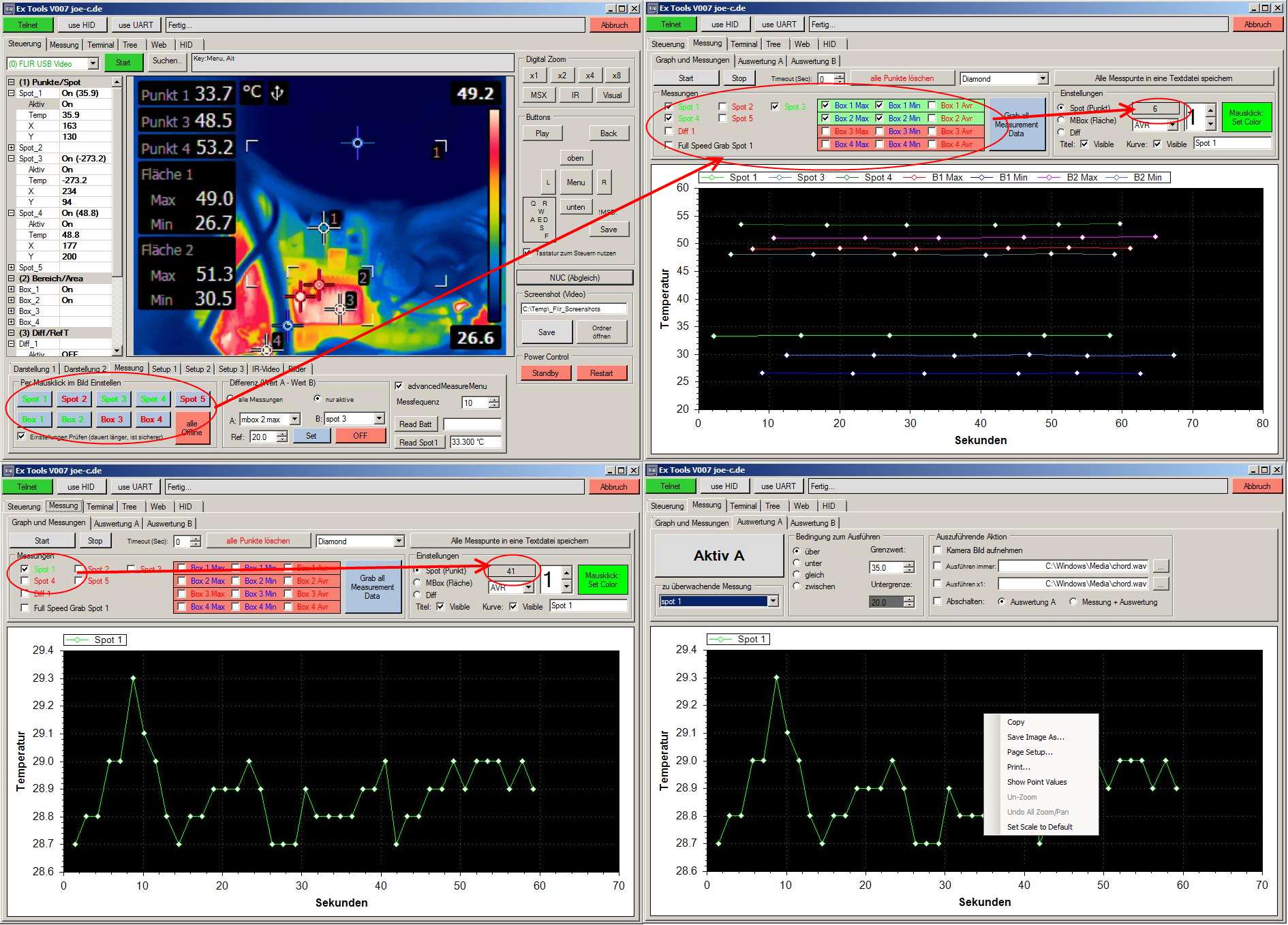The width and height of the screenshot is (1288, 925).
Task: Open the 'zu überwachende Messung' dropdown
Action: tap(773, 601)
